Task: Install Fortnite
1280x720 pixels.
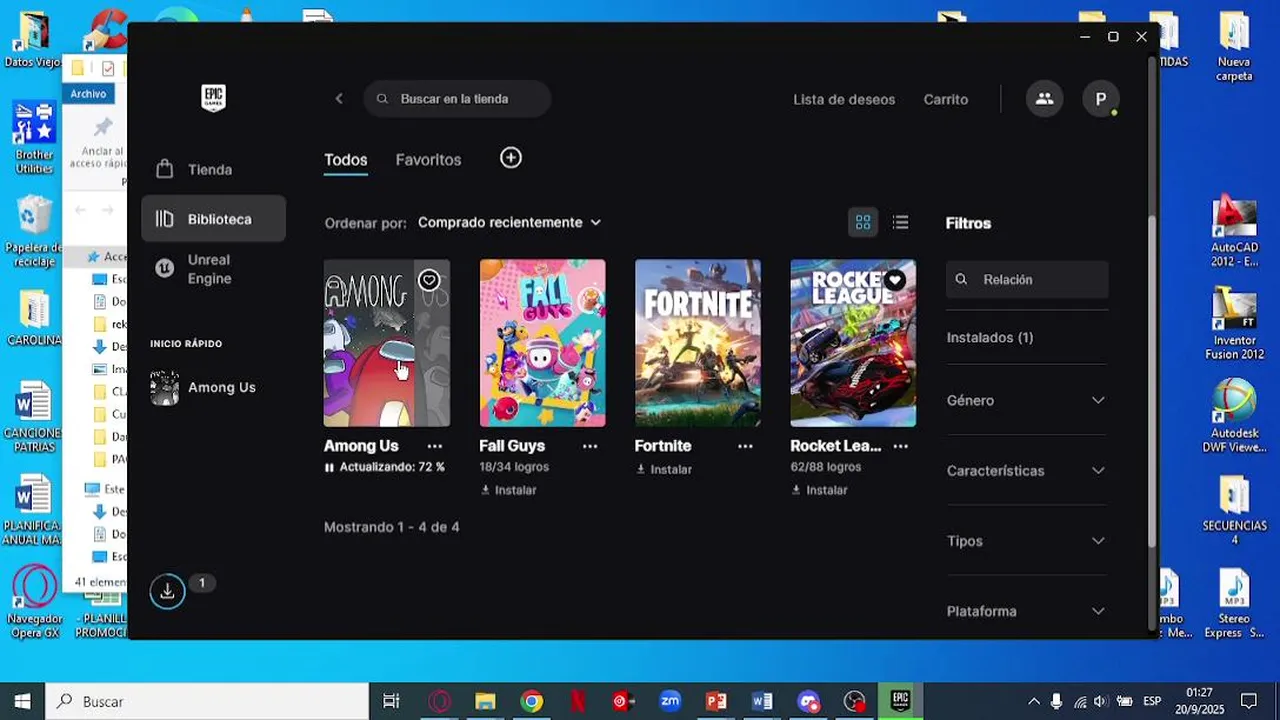Action: [664, 469]
